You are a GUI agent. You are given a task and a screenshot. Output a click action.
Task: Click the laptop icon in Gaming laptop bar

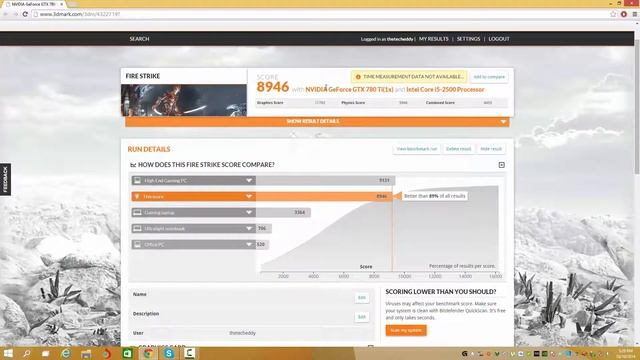[x=138, y=213]
